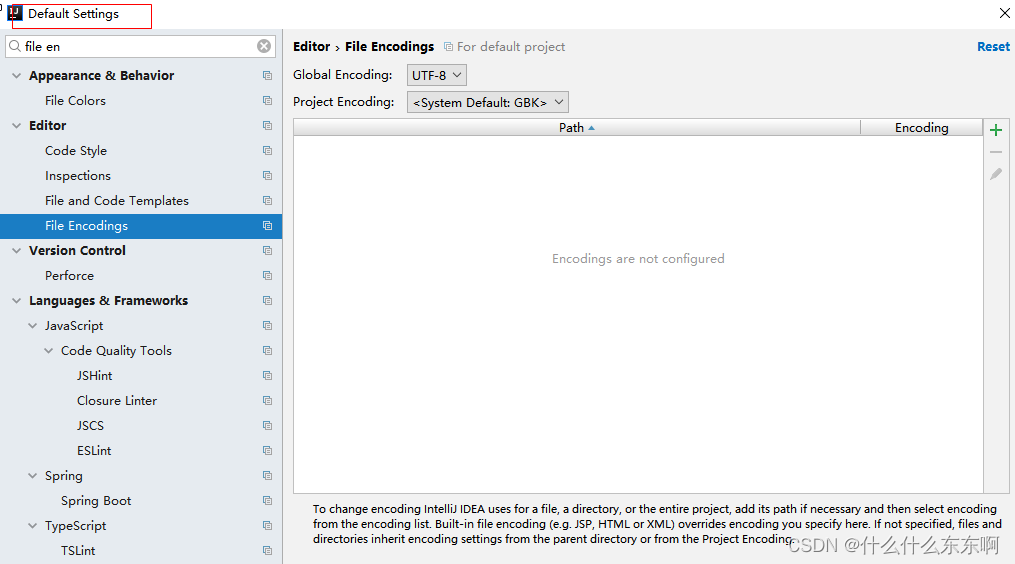Click project-level icon next to Code Style
Screen dimensions: 1015x564
pyautogui.click(x=267, y=150)
